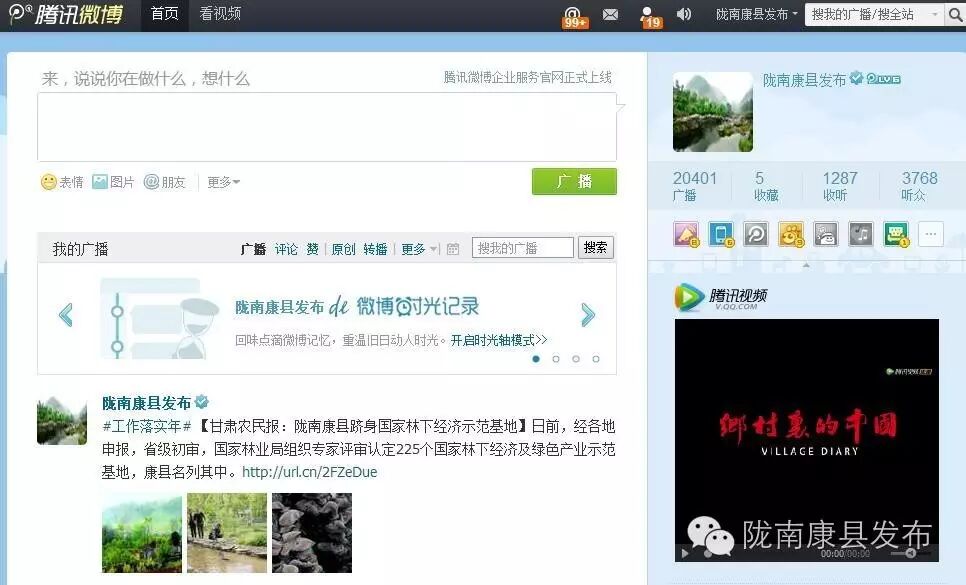The width and height of the screenshot is (966, 585).
Task: Open the circular refresh-style app icon
Action: [755, 234]
